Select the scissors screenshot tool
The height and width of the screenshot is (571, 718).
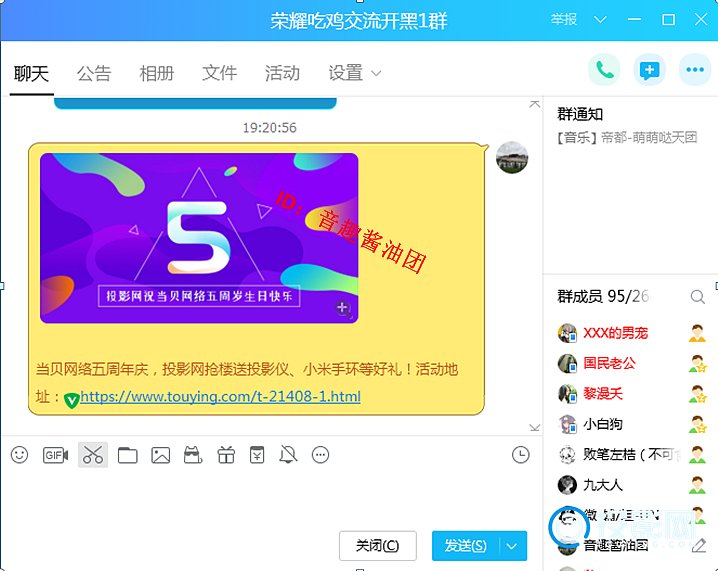point(93,455)
